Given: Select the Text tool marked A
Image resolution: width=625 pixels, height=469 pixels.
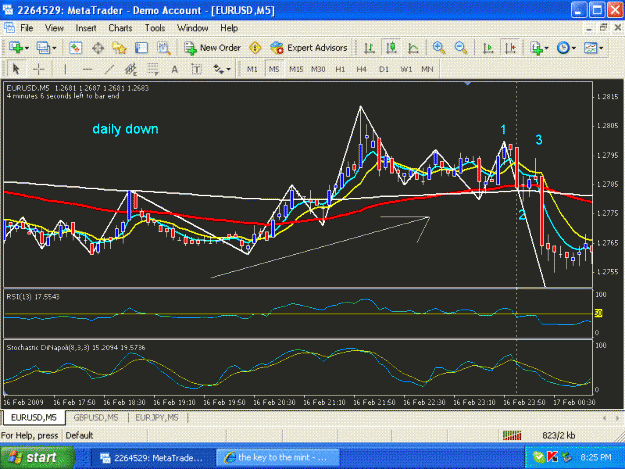Looking at the screenshot, I should [x=174, y=69].
